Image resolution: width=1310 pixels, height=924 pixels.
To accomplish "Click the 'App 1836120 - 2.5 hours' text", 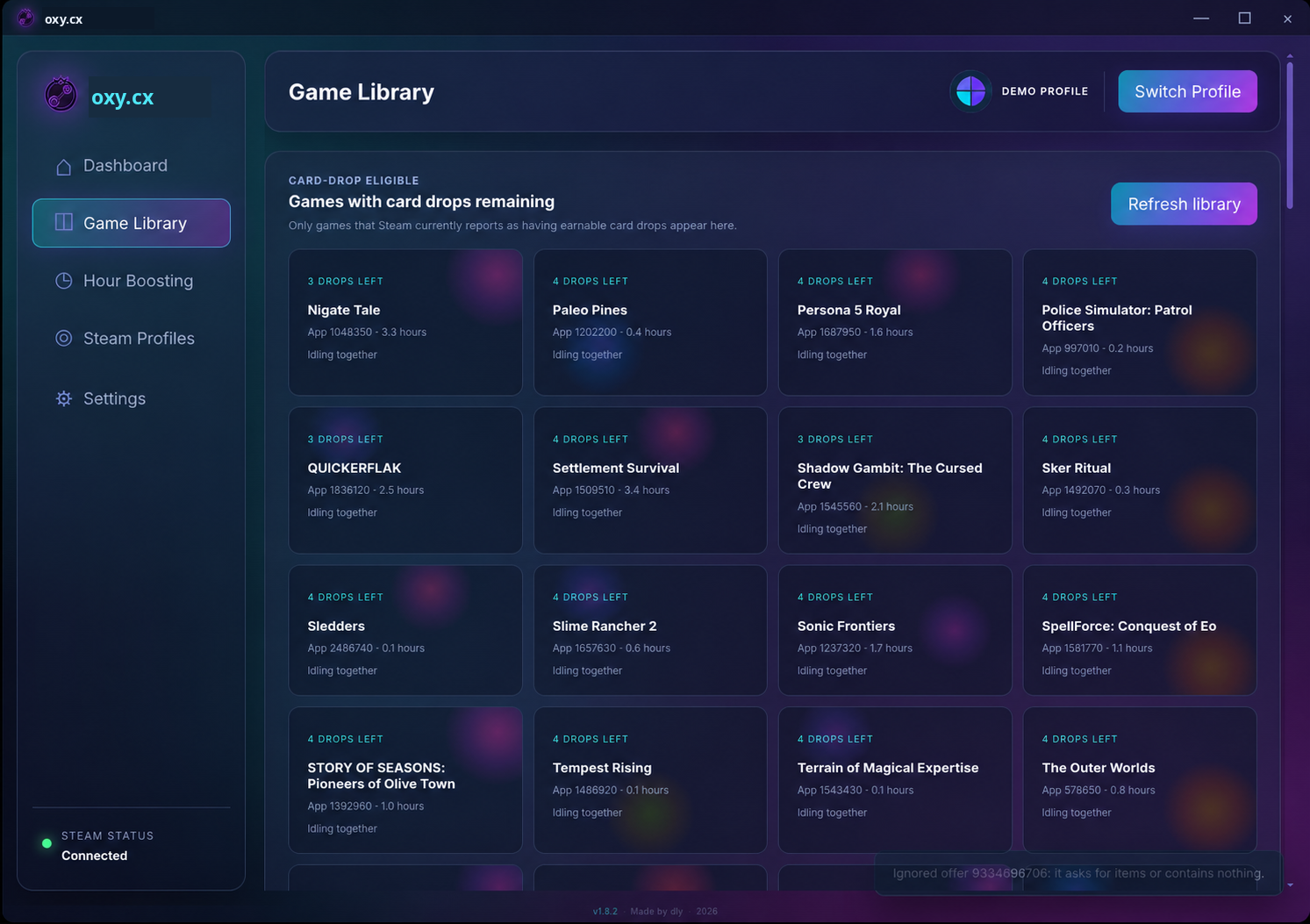I will (366, 491).
